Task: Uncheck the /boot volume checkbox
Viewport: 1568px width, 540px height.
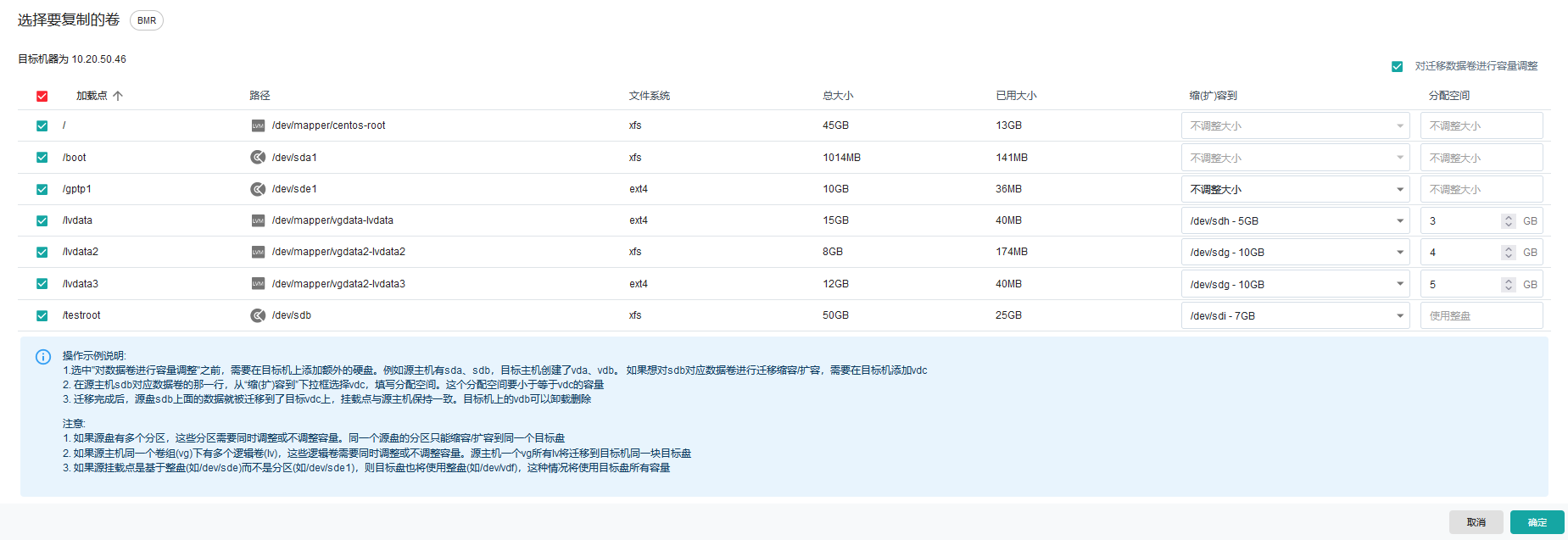Action: (x=42, y=158)
